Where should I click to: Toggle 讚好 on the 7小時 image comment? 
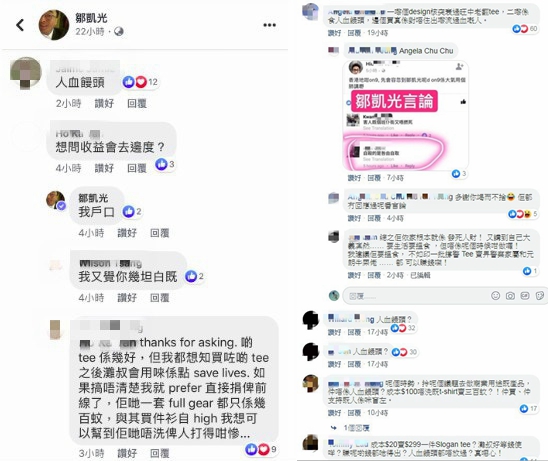(354, 178)
